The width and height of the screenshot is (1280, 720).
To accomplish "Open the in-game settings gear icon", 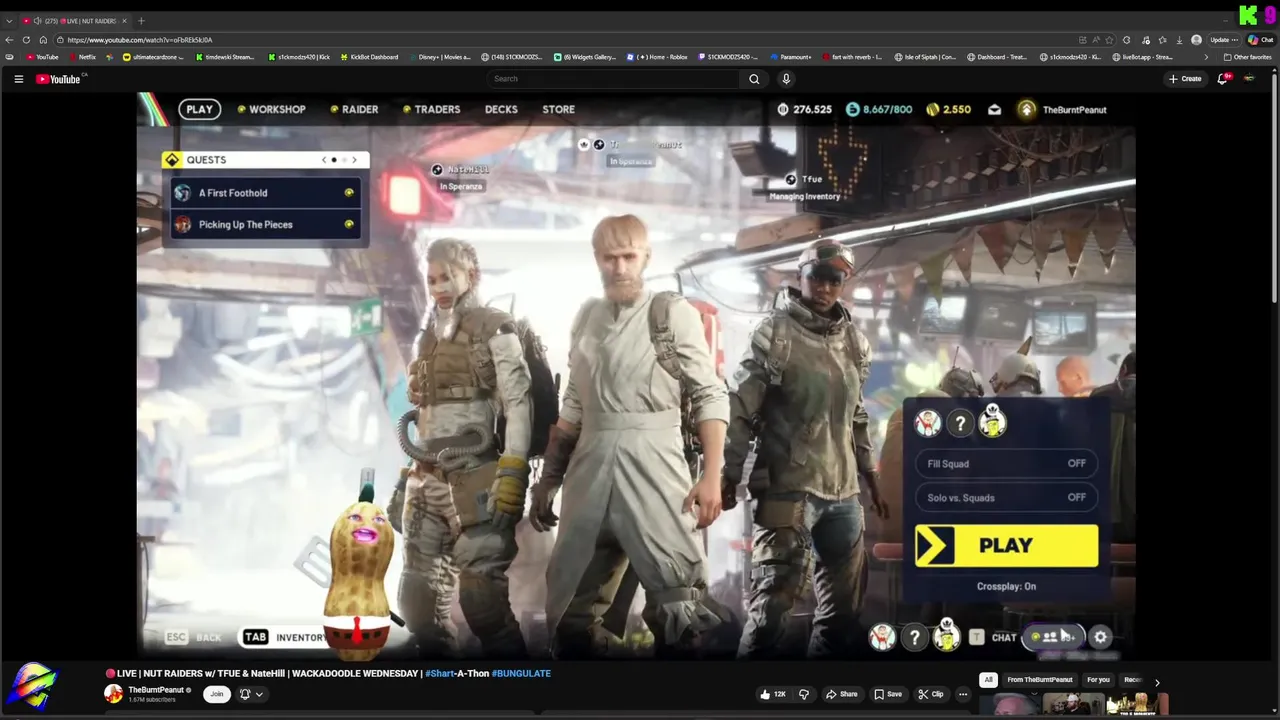I will [x=1101, y=637].
